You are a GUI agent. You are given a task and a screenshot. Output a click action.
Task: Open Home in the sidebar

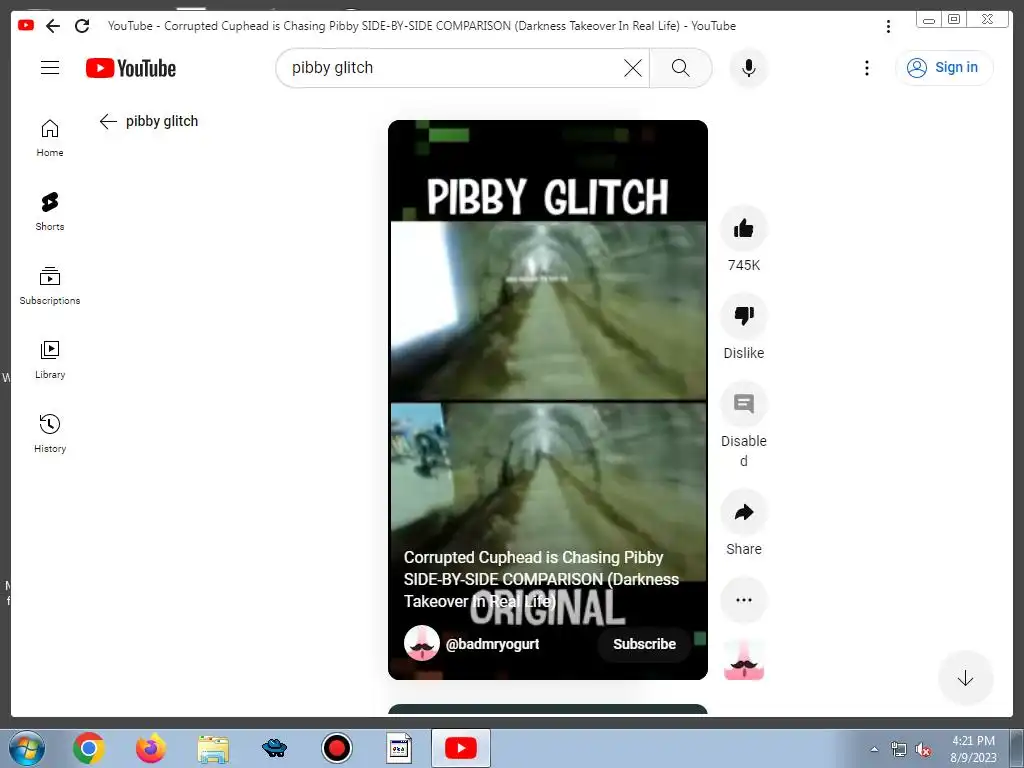[50, 138]
